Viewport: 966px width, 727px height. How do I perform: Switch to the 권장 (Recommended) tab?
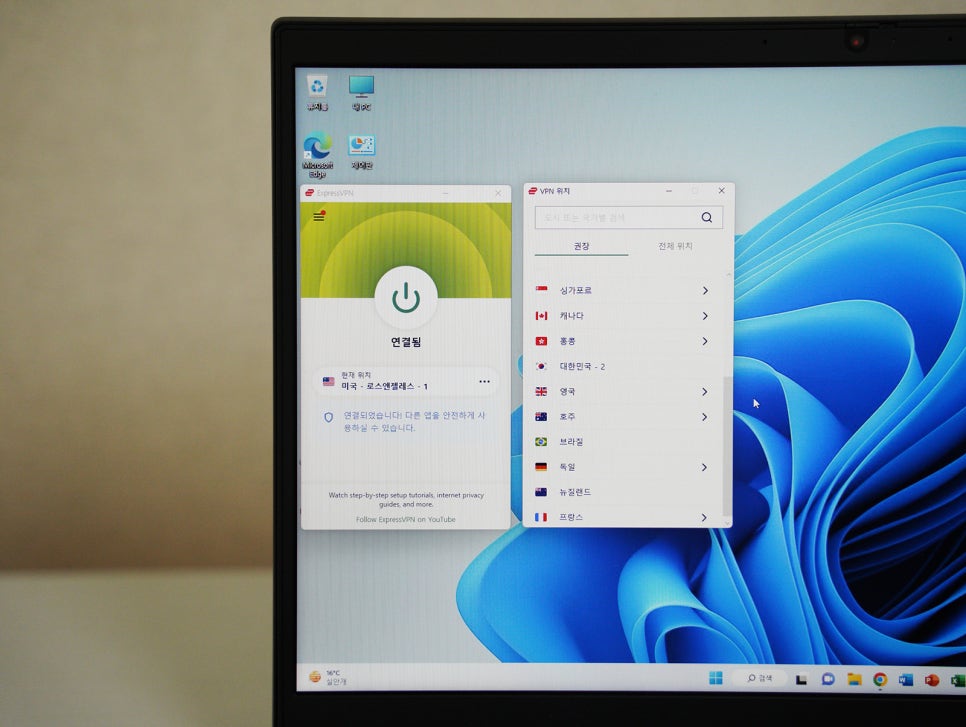tap(581, 246)
